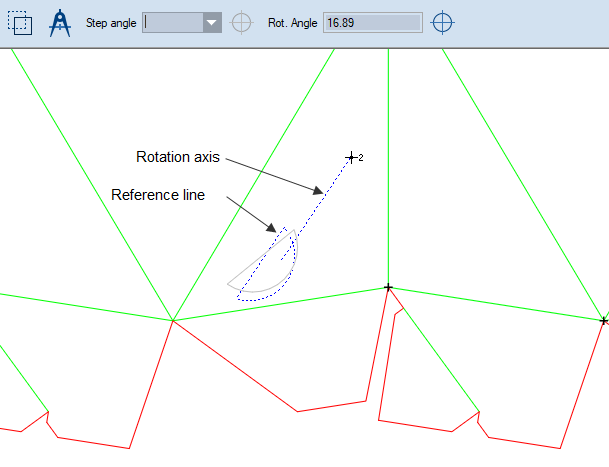This screenshot has width=609, height=467.
Task: Click the Rotation axis annotation text
Action: pyautogui.click(x=177, y=157)
